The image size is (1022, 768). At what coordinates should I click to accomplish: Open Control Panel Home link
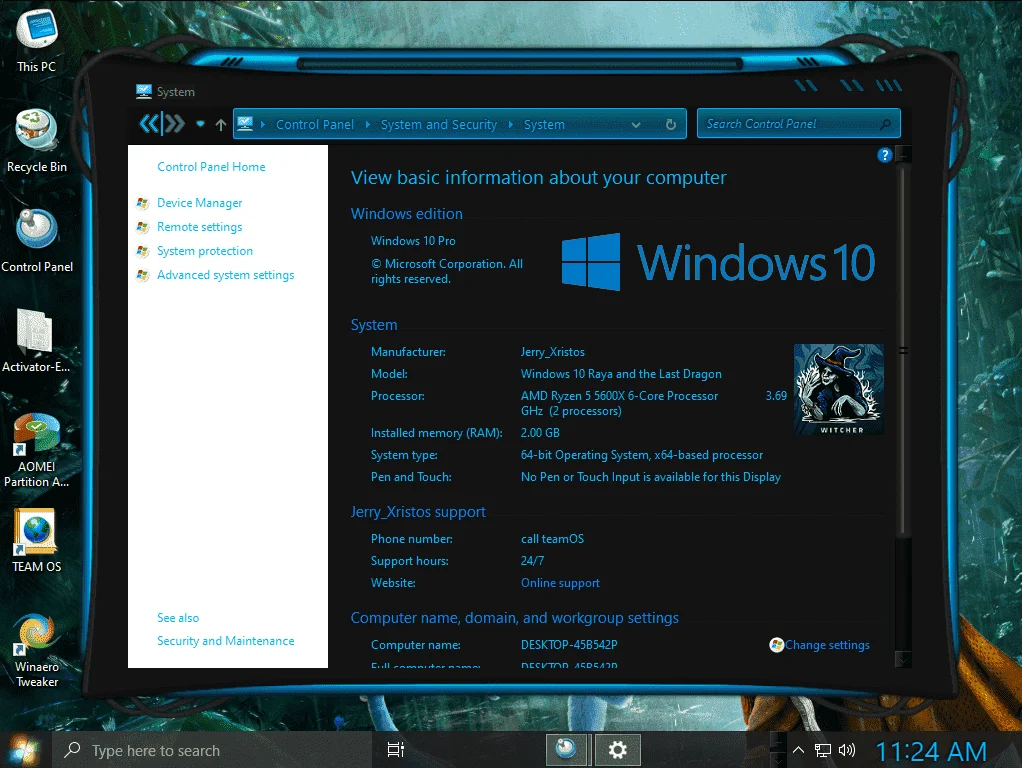[x=211, y=167]
